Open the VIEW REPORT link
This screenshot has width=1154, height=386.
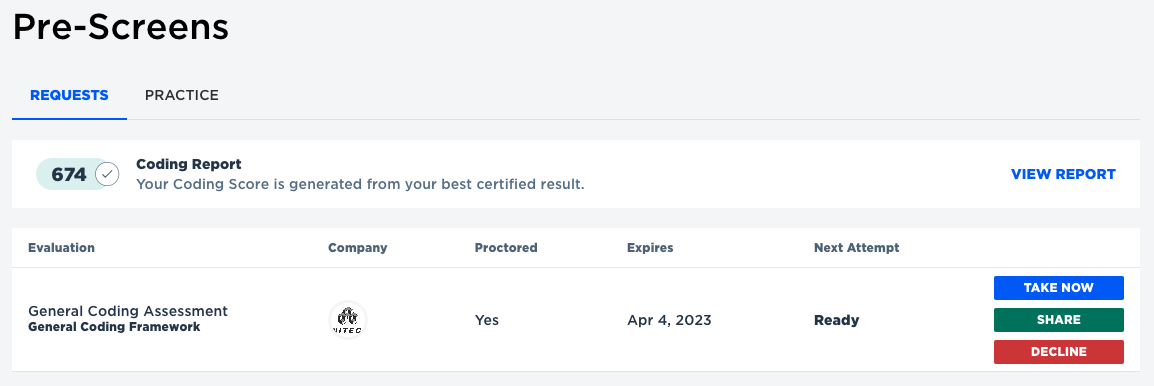point(1063,175)
